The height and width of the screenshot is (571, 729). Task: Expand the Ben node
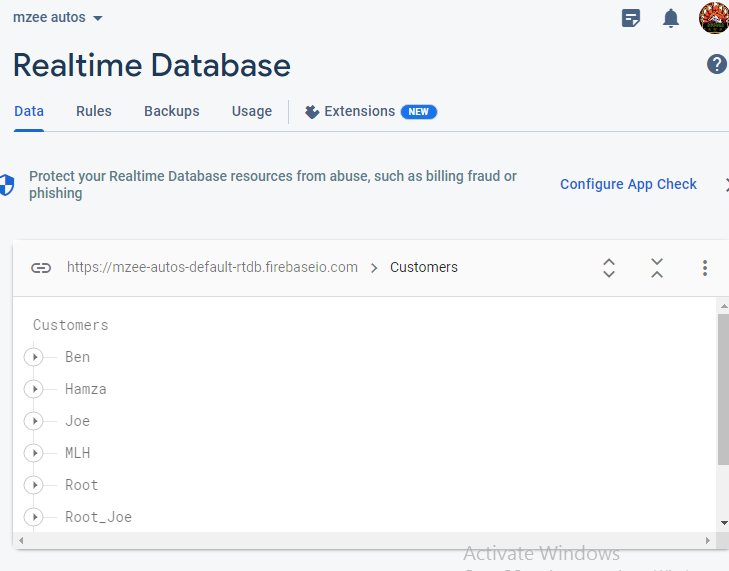point(34,357)
